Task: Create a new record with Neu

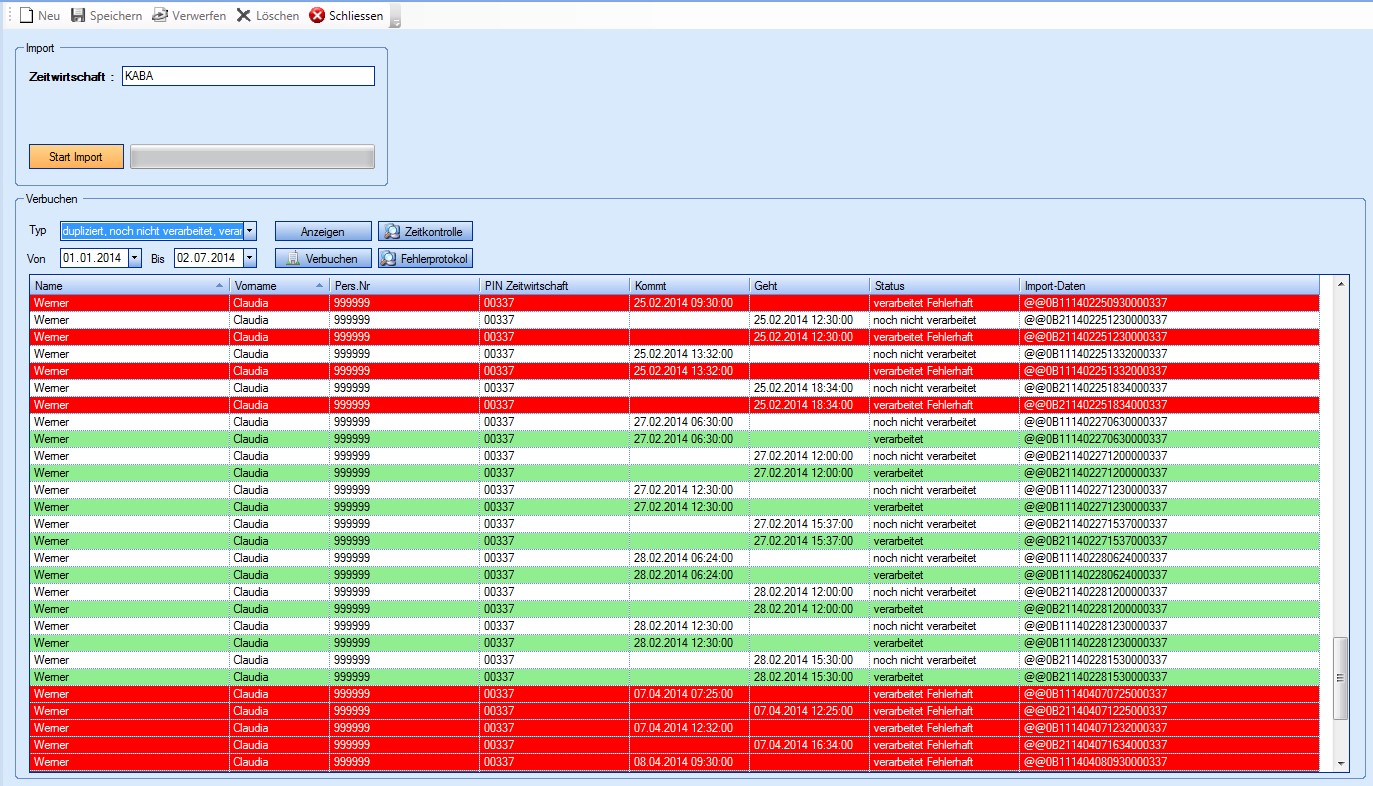Action: tap(39, 16)
